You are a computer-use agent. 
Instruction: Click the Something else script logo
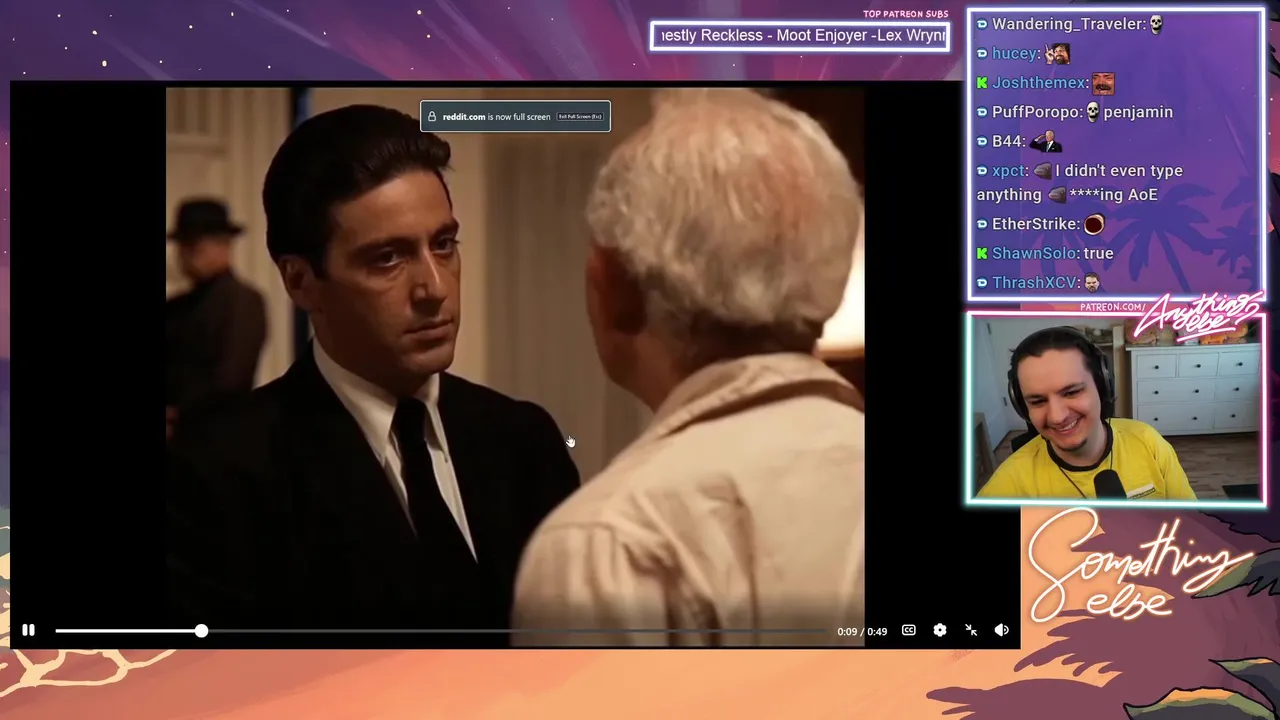[x=1140, y=565]
